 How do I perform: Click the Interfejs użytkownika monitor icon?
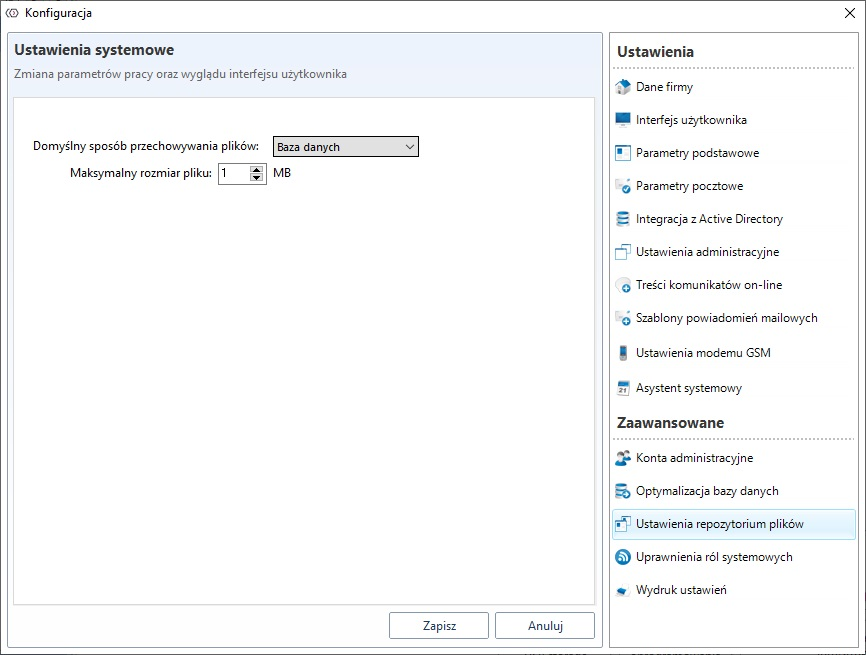(x=623, y=120)
